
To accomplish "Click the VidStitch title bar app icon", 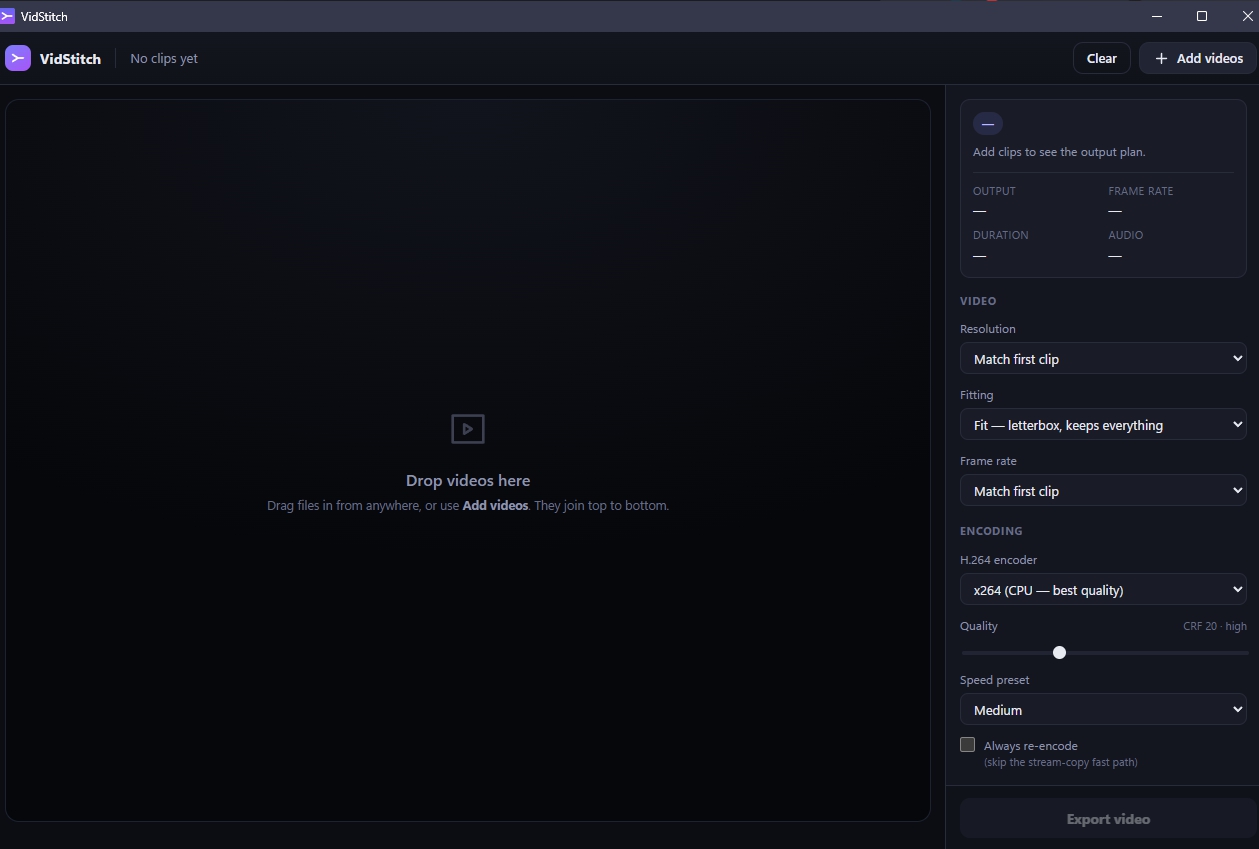I will pyautogui.click(x=8, y=16).
